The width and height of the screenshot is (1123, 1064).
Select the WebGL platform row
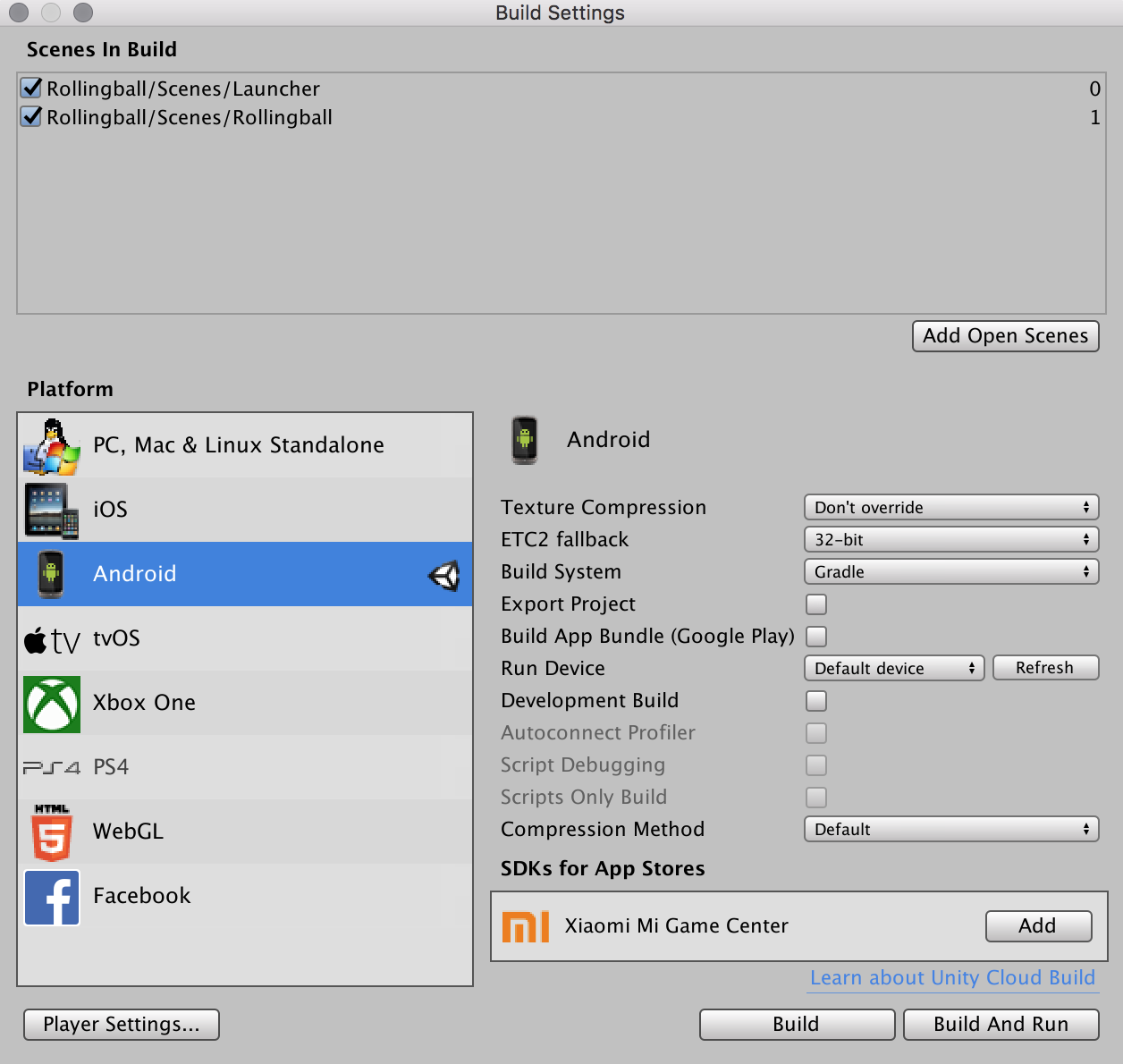pos(245,832)
